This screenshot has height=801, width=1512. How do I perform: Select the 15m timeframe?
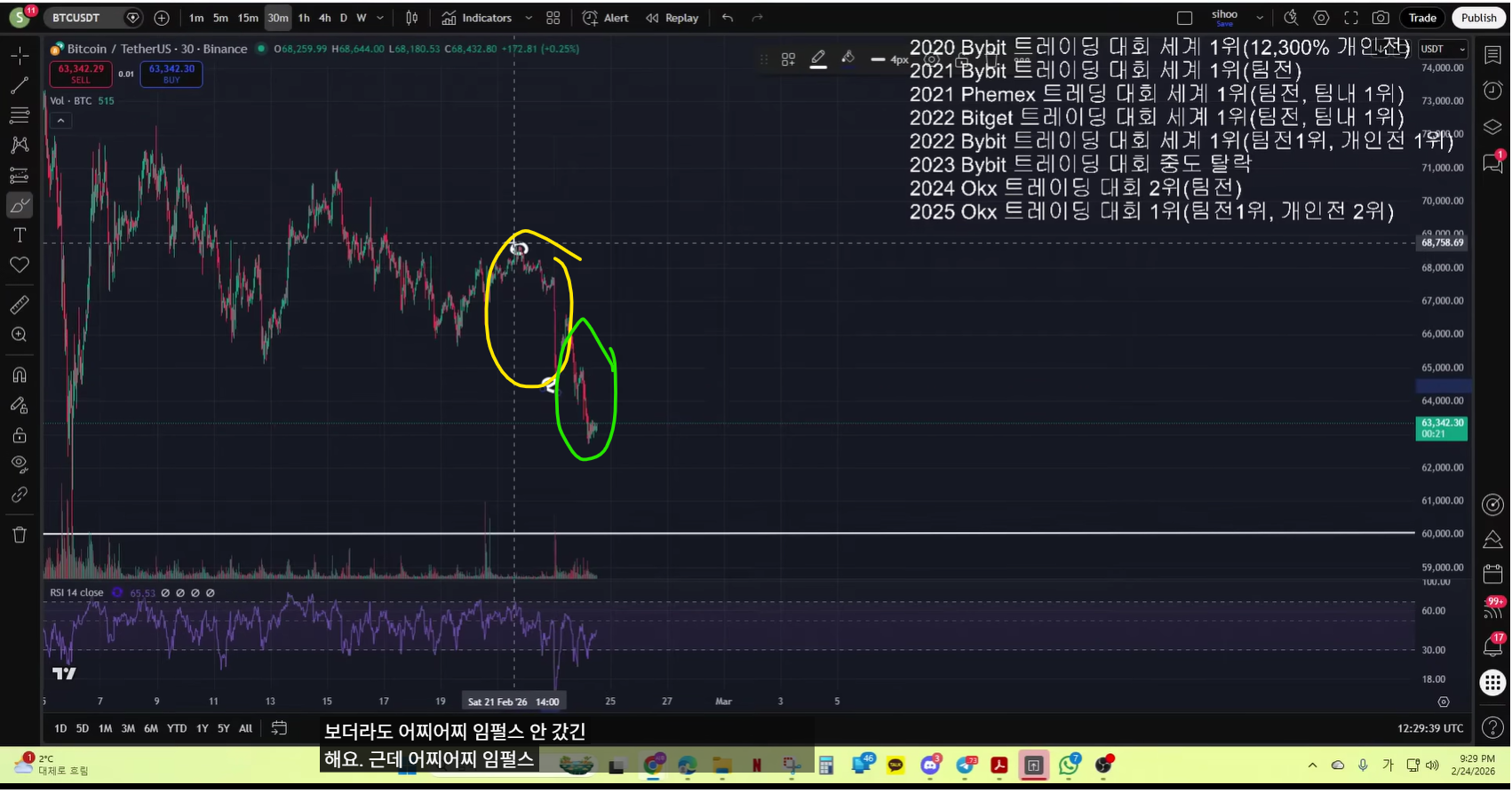click(x=248, y=18)
